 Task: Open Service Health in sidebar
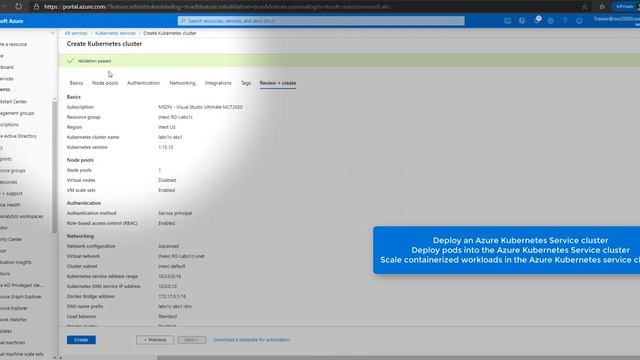[x=10, y=205]
